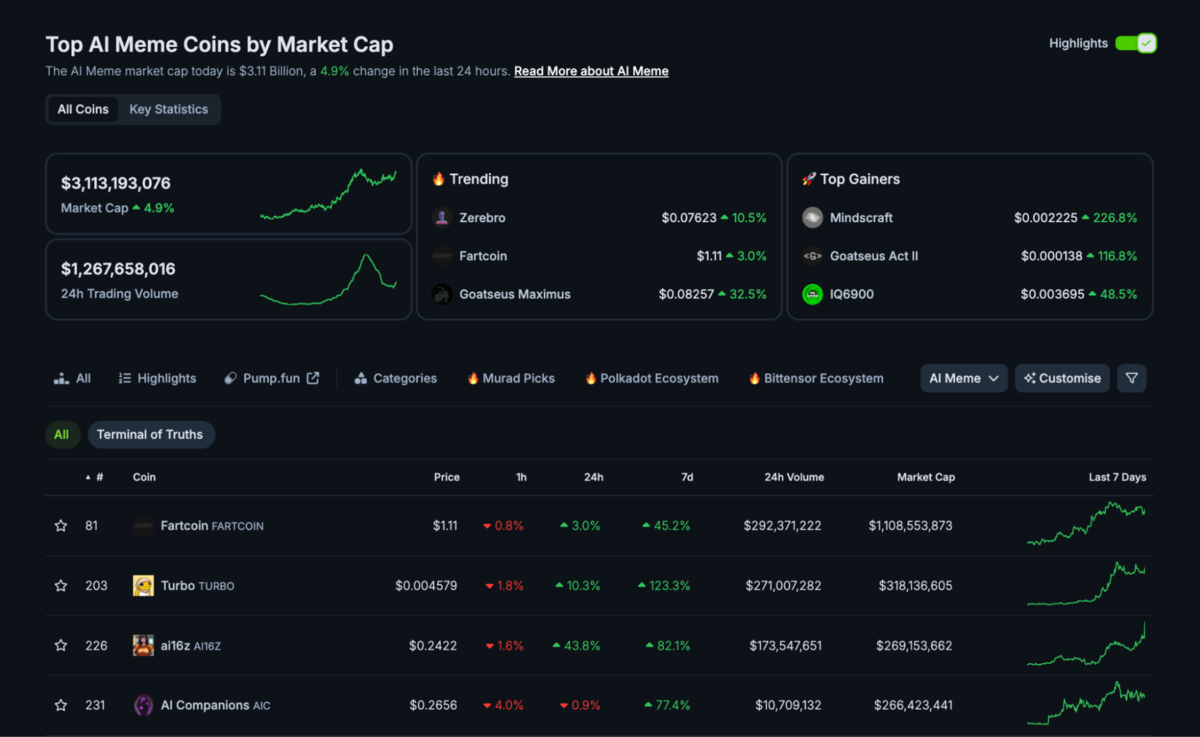This screenshot has height=737, width=1200.
Task: Open Bittensor Ecosystem category
Action: 816,378
